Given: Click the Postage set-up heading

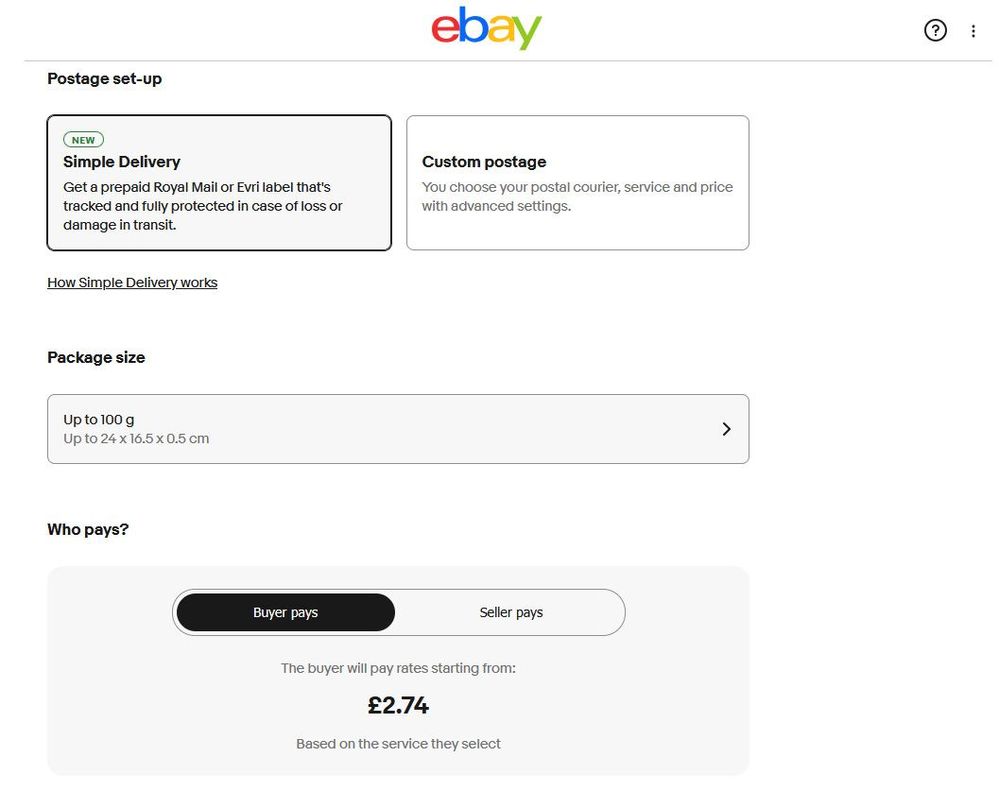Looking at the screenshot, I should pyautogui.click(x=104, y=79).
